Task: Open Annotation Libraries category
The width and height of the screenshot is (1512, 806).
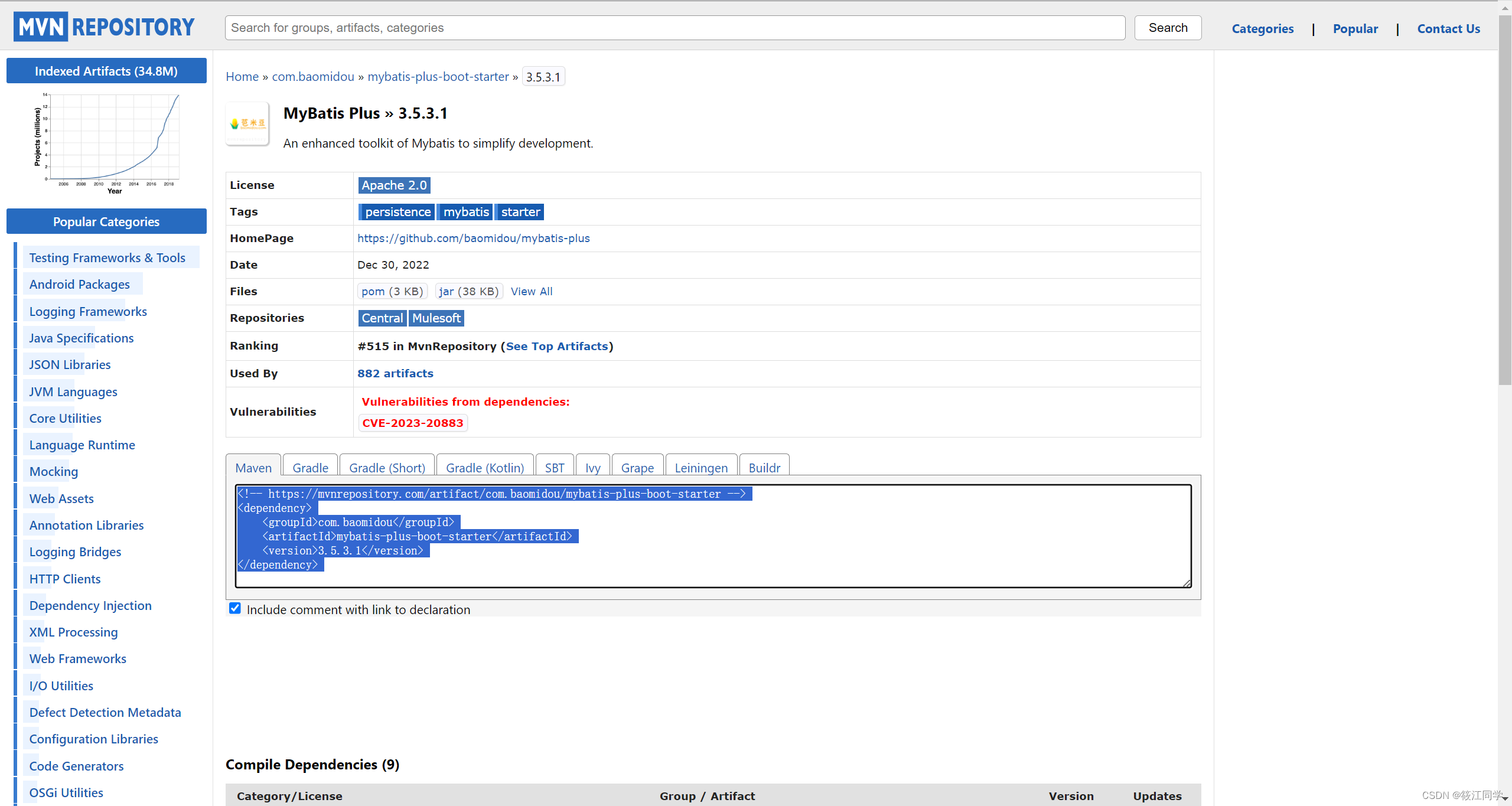Action: pyautogui.click(x=87, y=526)
